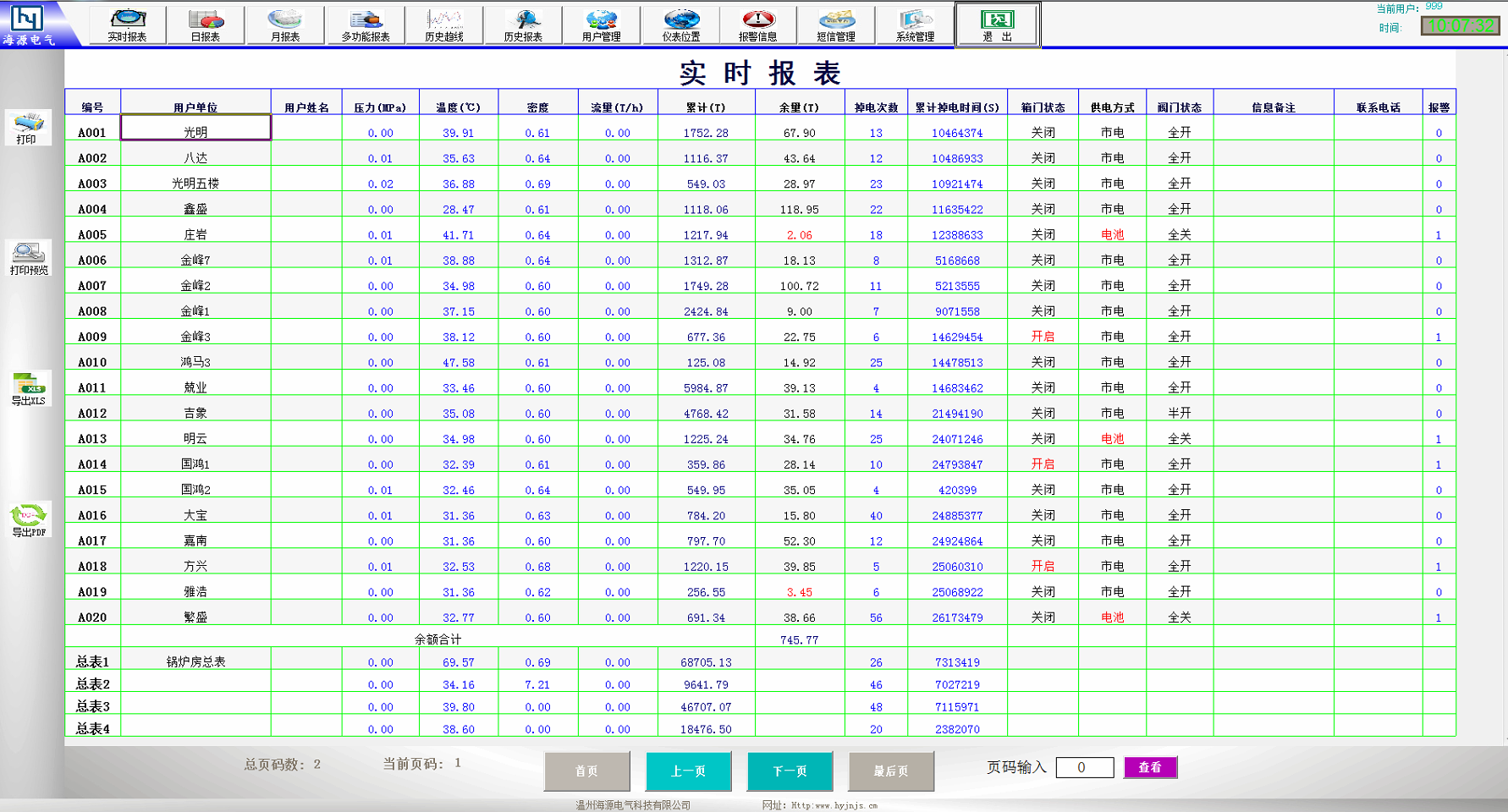Click the 打印 printer icon in sidebar
The height and width of the screenshot is (812, 1508).
click(28, 128)
